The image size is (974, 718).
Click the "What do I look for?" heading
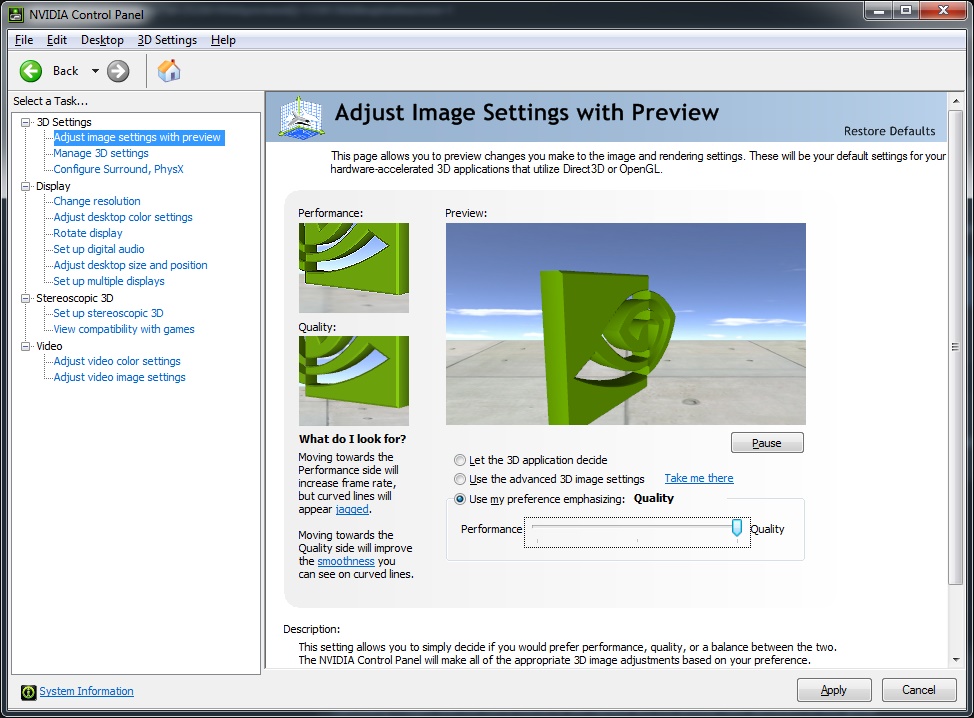(352, 439)
